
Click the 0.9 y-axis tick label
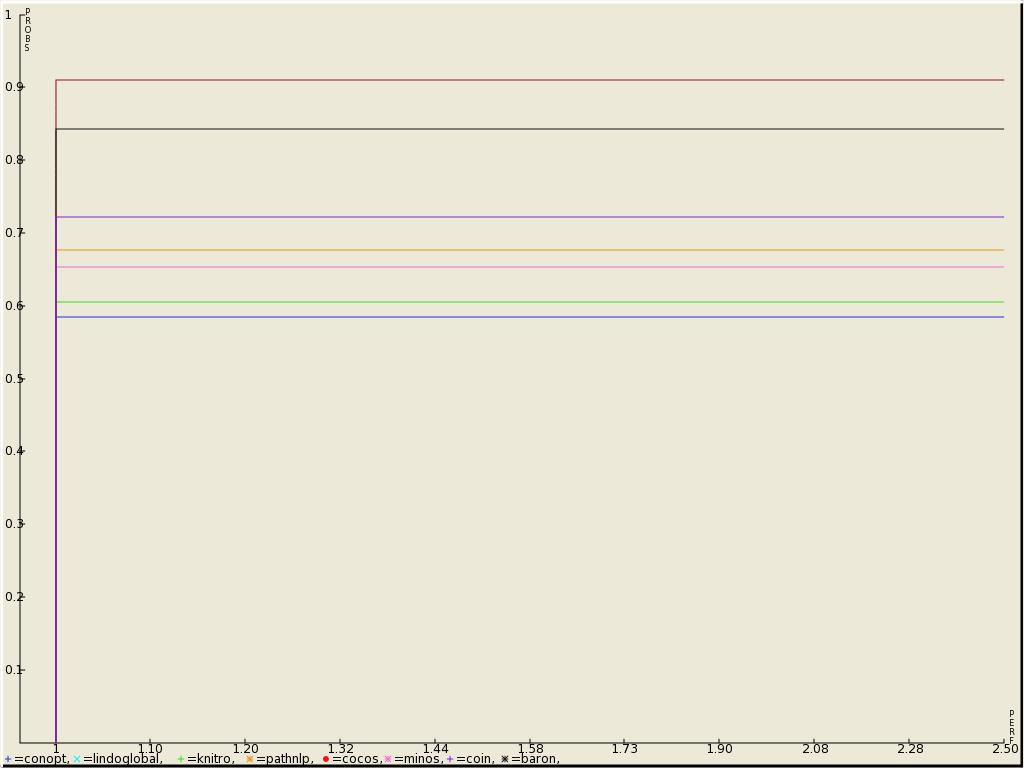tap(13, 87)
